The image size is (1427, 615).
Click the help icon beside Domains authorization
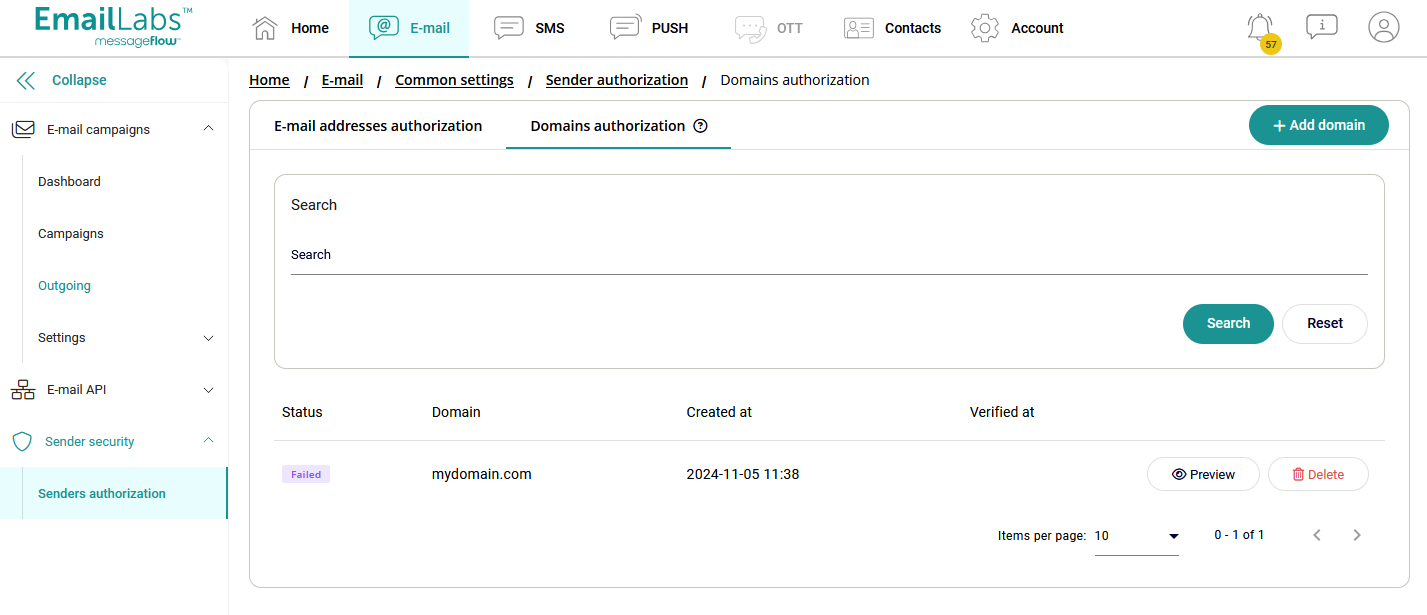point(700,126)
